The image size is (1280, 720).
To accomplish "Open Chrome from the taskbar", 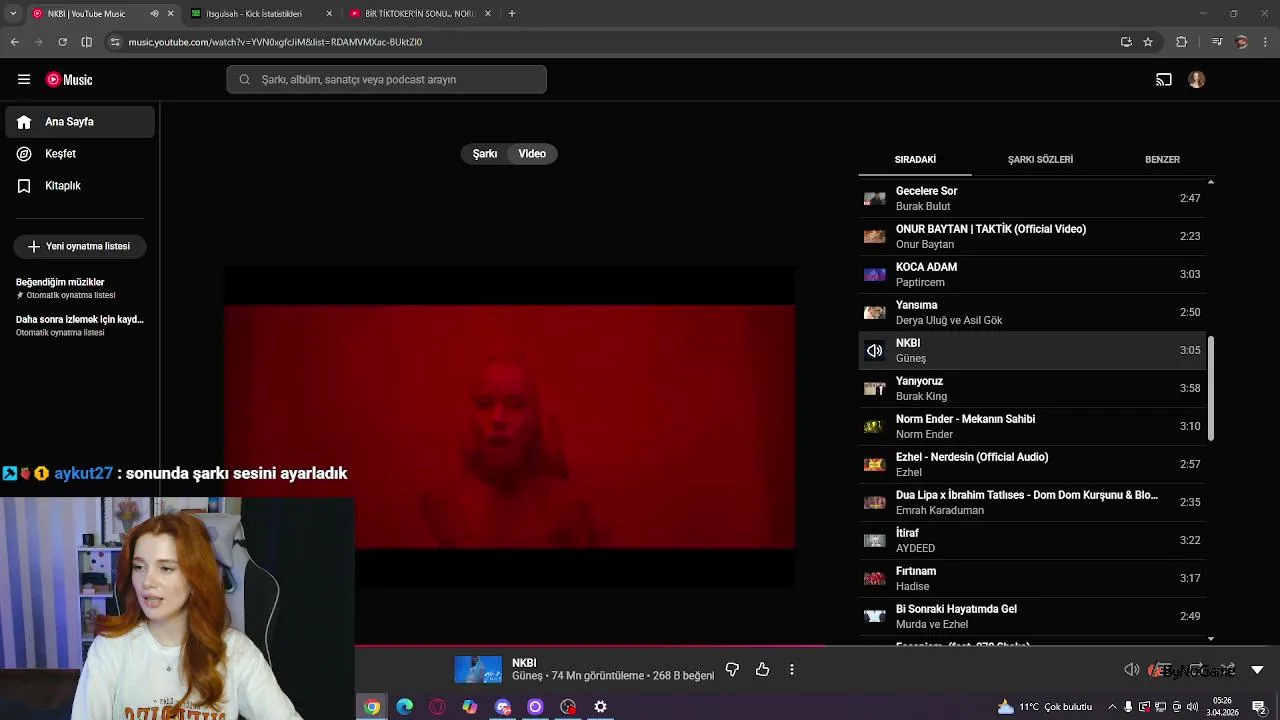I will [x=372, y=707].
